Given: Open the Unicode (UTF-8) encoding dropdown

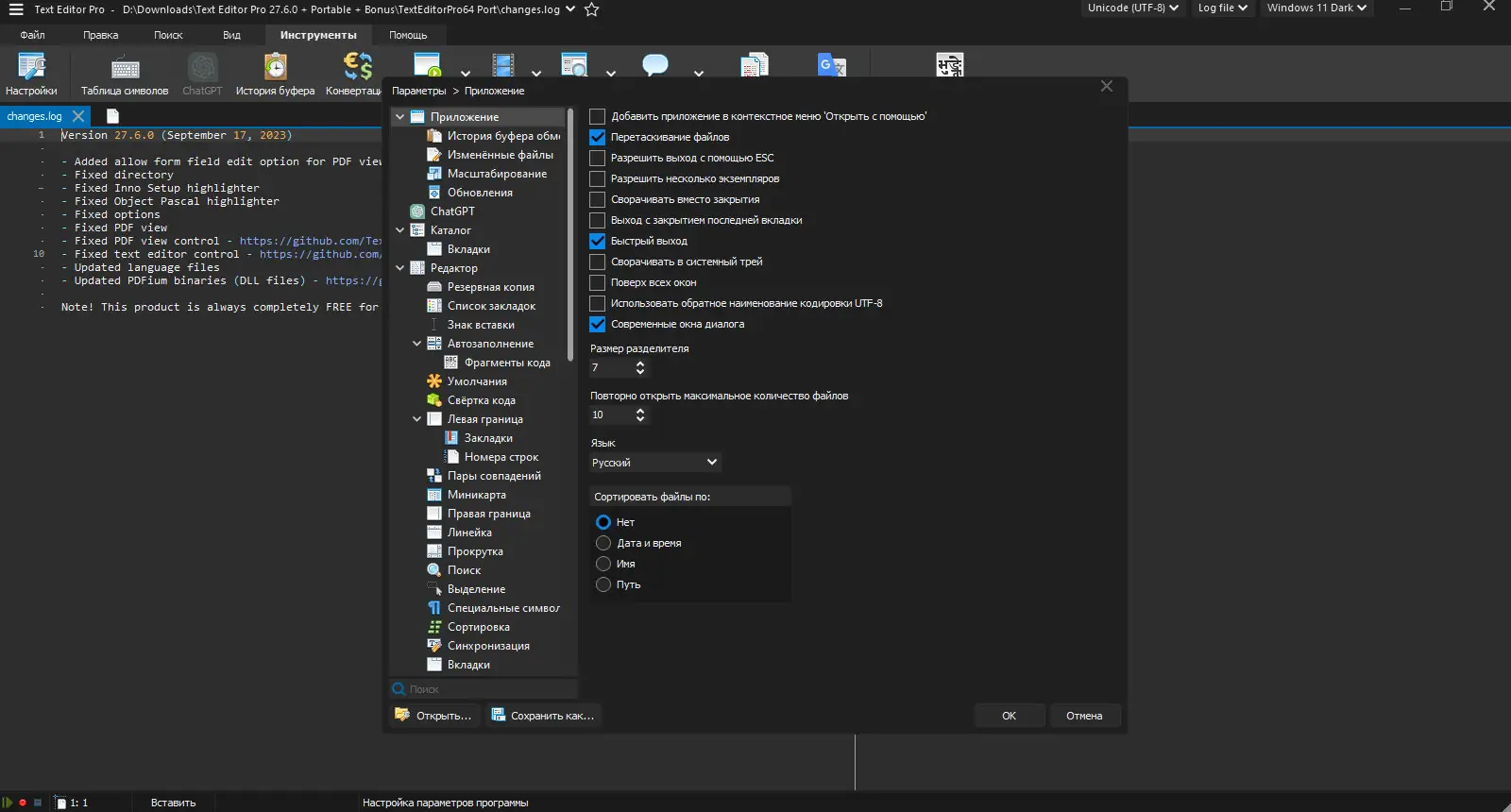Looking at the screenshot, I should pos(1132,8).
